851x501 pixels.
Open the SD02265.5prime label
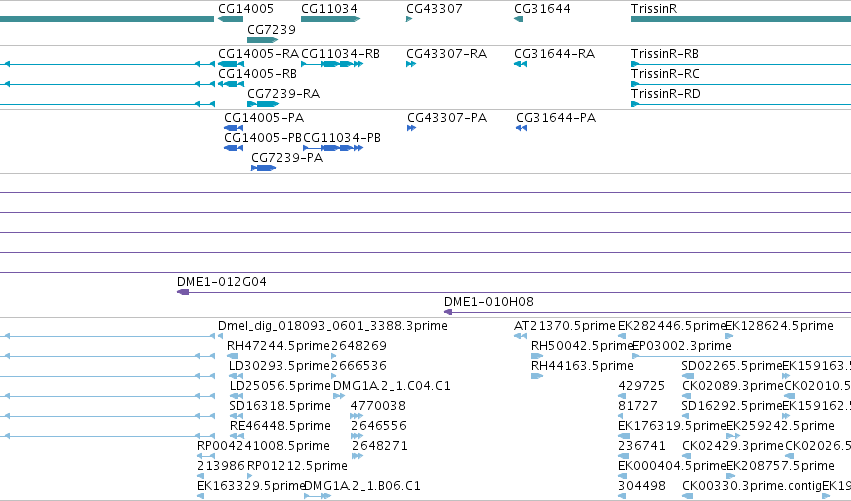(732, 366)
